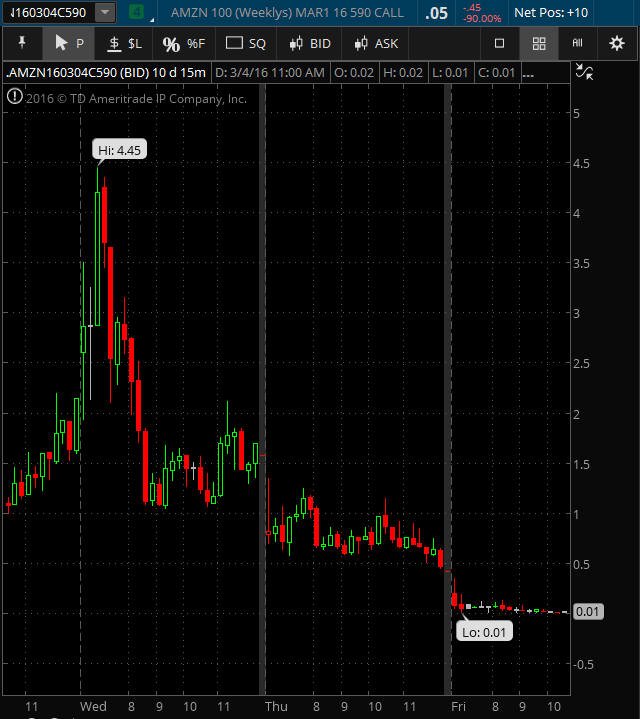Select the %F percent Fibonacci tool

[183, 44]
